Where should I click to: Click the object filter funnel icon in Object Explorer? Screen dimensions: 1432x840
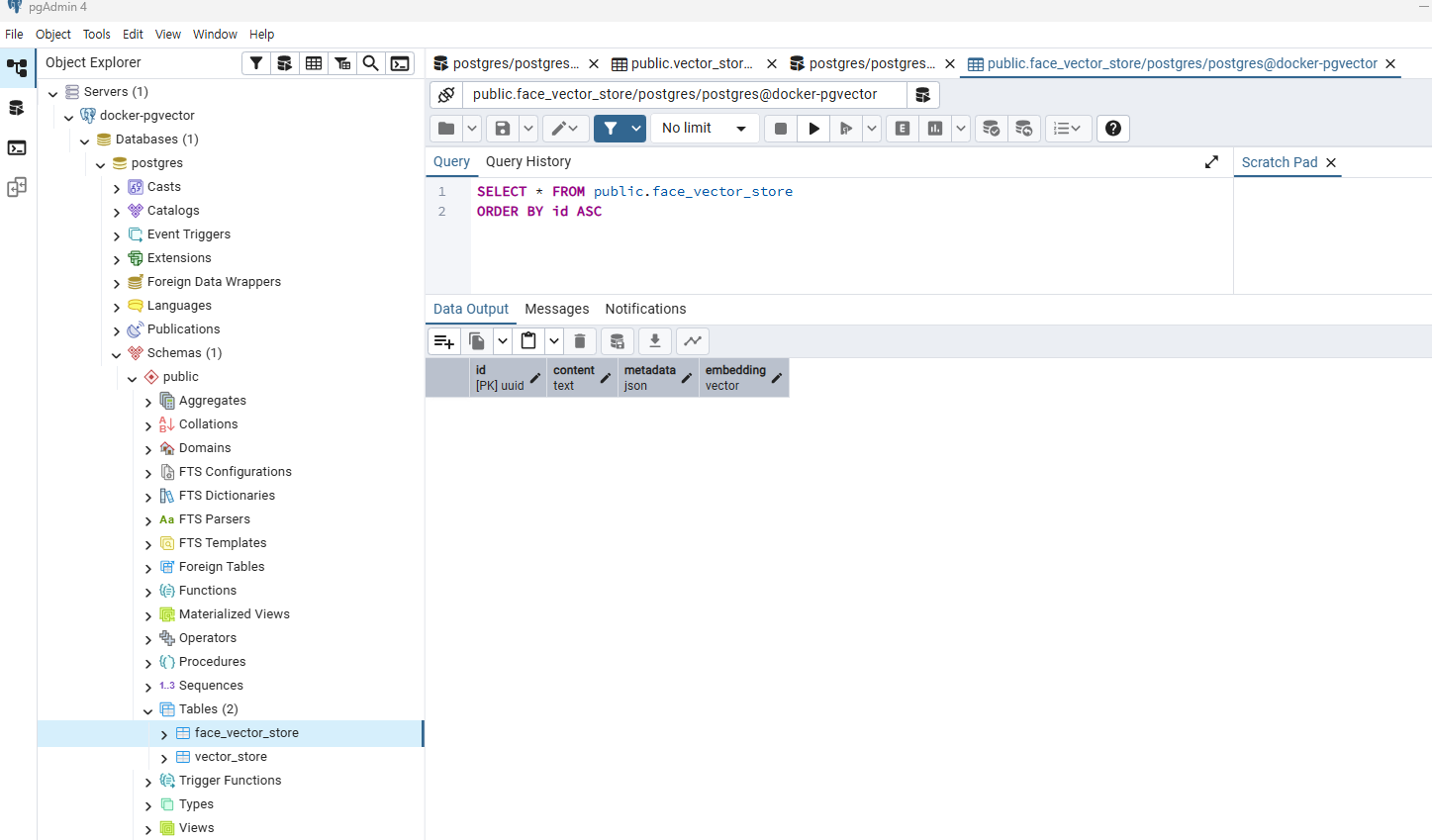point(256,63)
